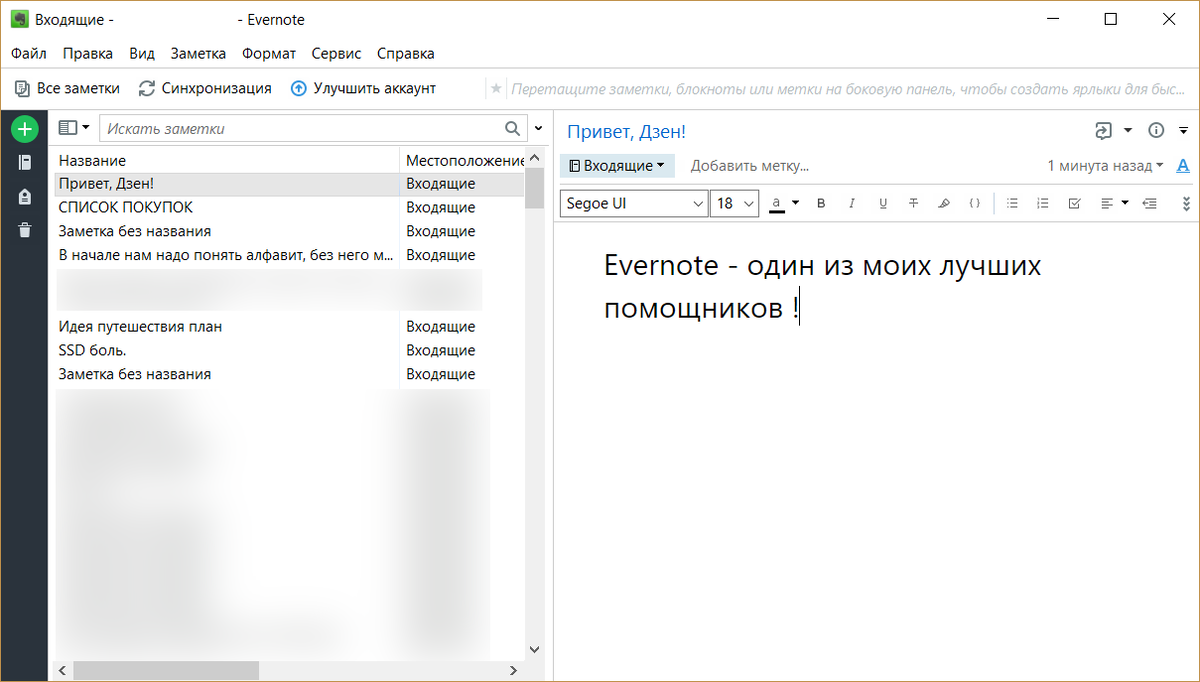The image size is (1200, 682).
Task: Select note Привет, Дзен! in list
Action: 289,184
